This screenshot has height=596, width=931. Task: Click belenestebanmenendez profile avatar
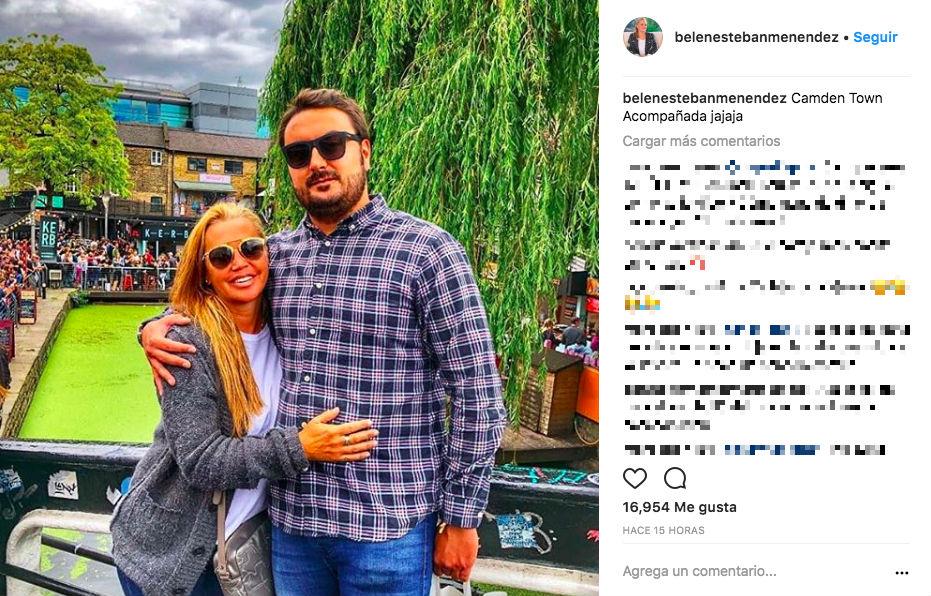point(642,37)
